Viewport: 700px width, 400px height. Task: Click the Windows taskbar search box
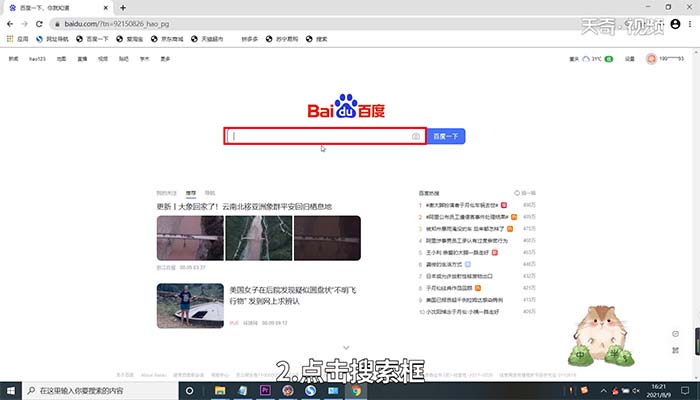coord(100,391)
